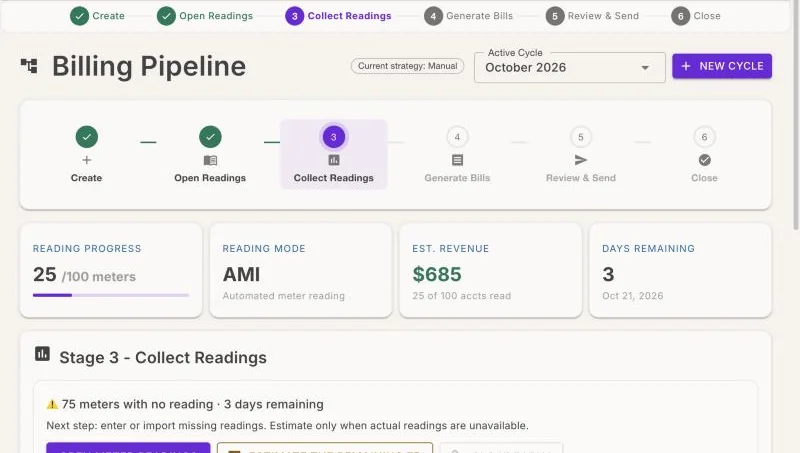800x453 pixels.
Task: Go to Review & Send in top stepper
Action: [x=603, y=16]
